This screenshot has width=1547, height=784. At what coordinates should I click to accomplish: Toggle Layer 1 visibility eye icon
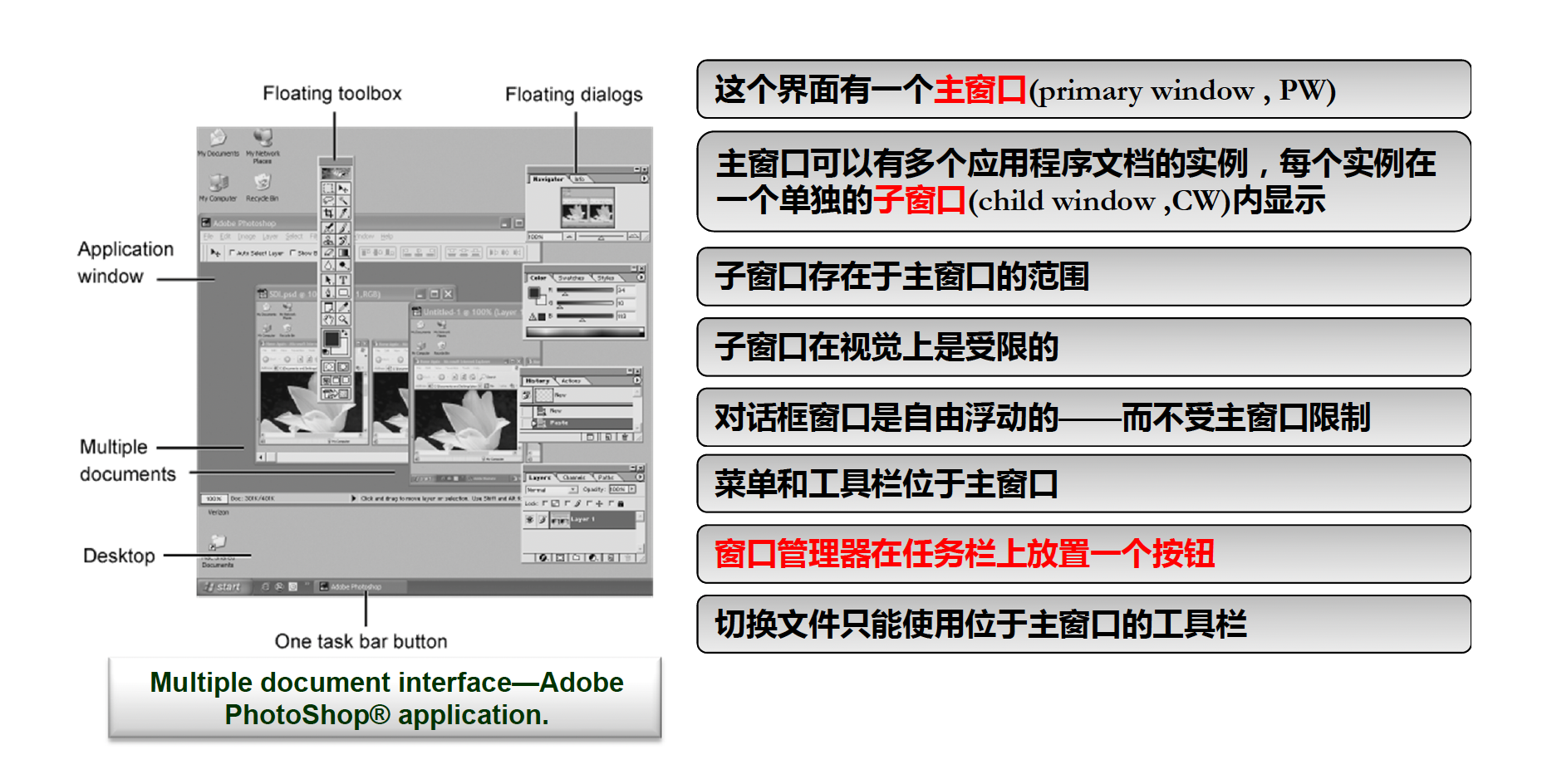coord(529,520)
